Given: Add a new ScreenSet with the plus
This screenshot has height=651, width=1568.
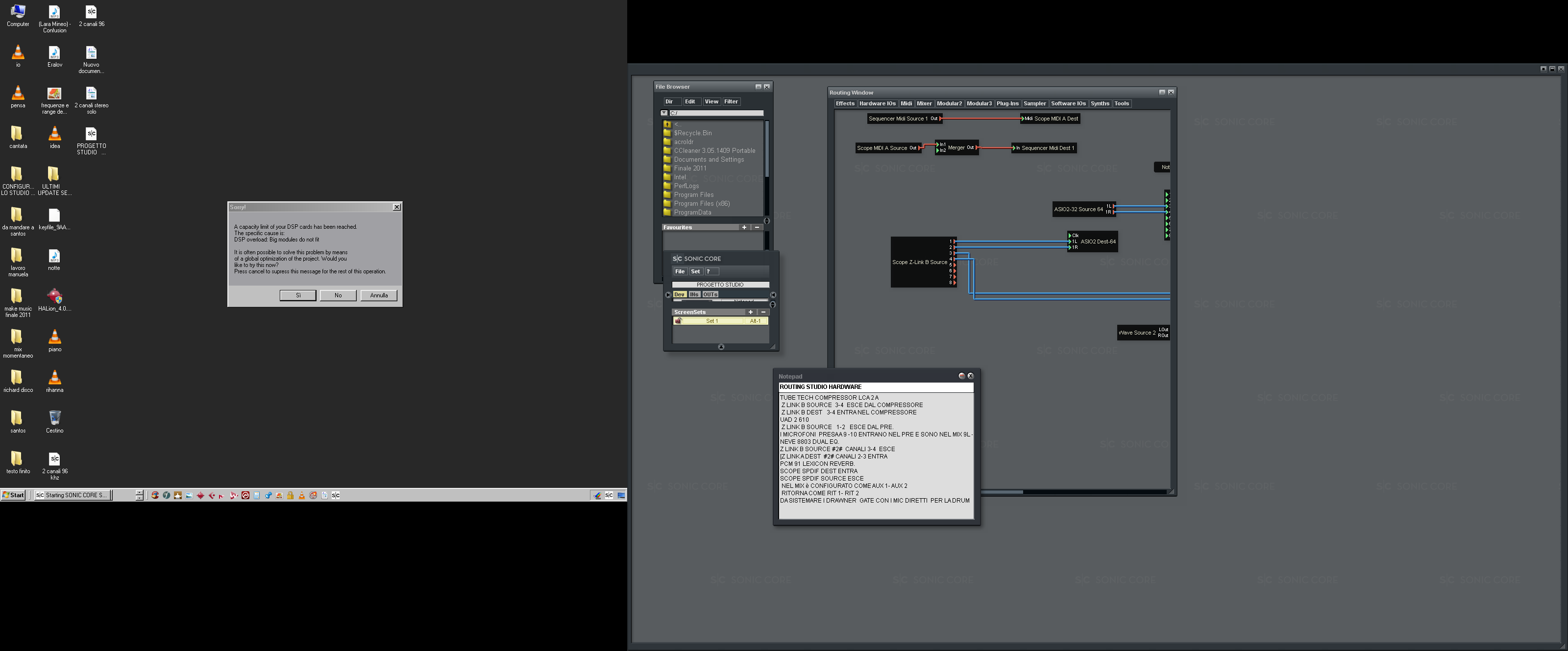Looking at the screenshot, I should (x=751, y=312).
